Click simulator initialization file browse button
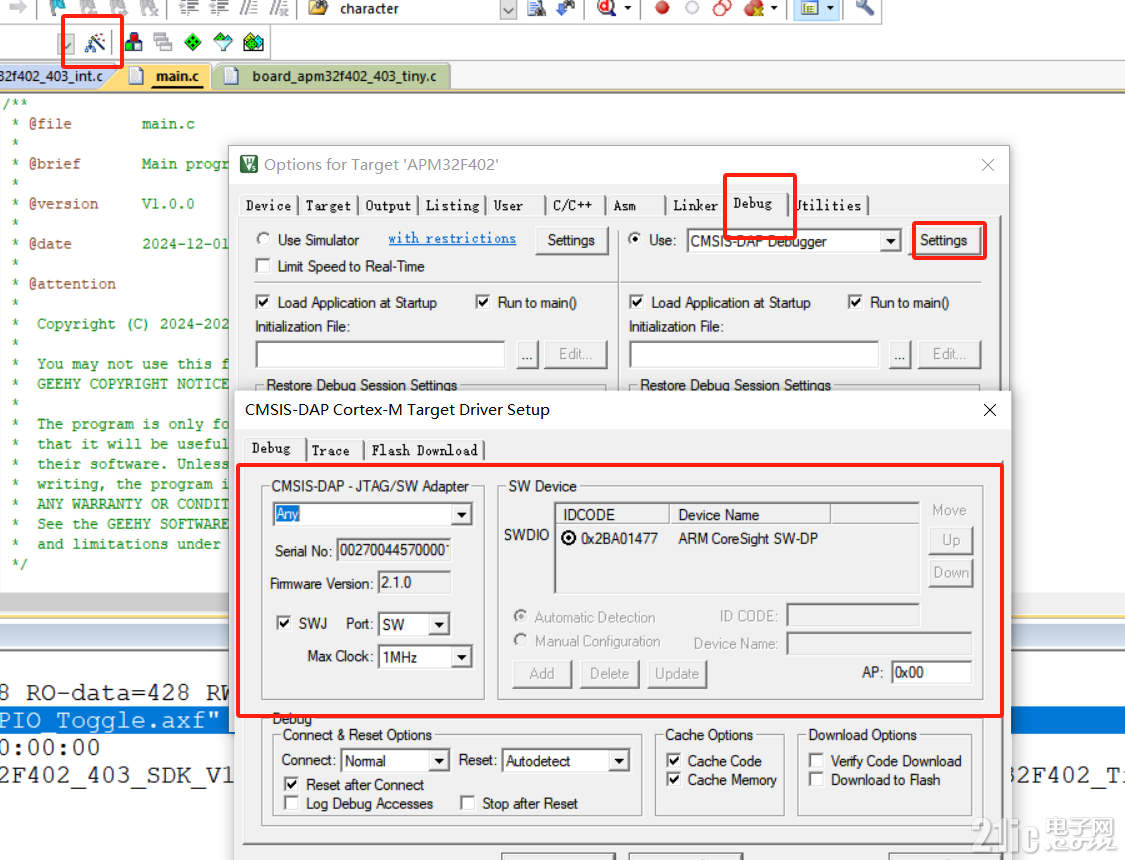The image size is (1125, 860). [x=527, y=354]
